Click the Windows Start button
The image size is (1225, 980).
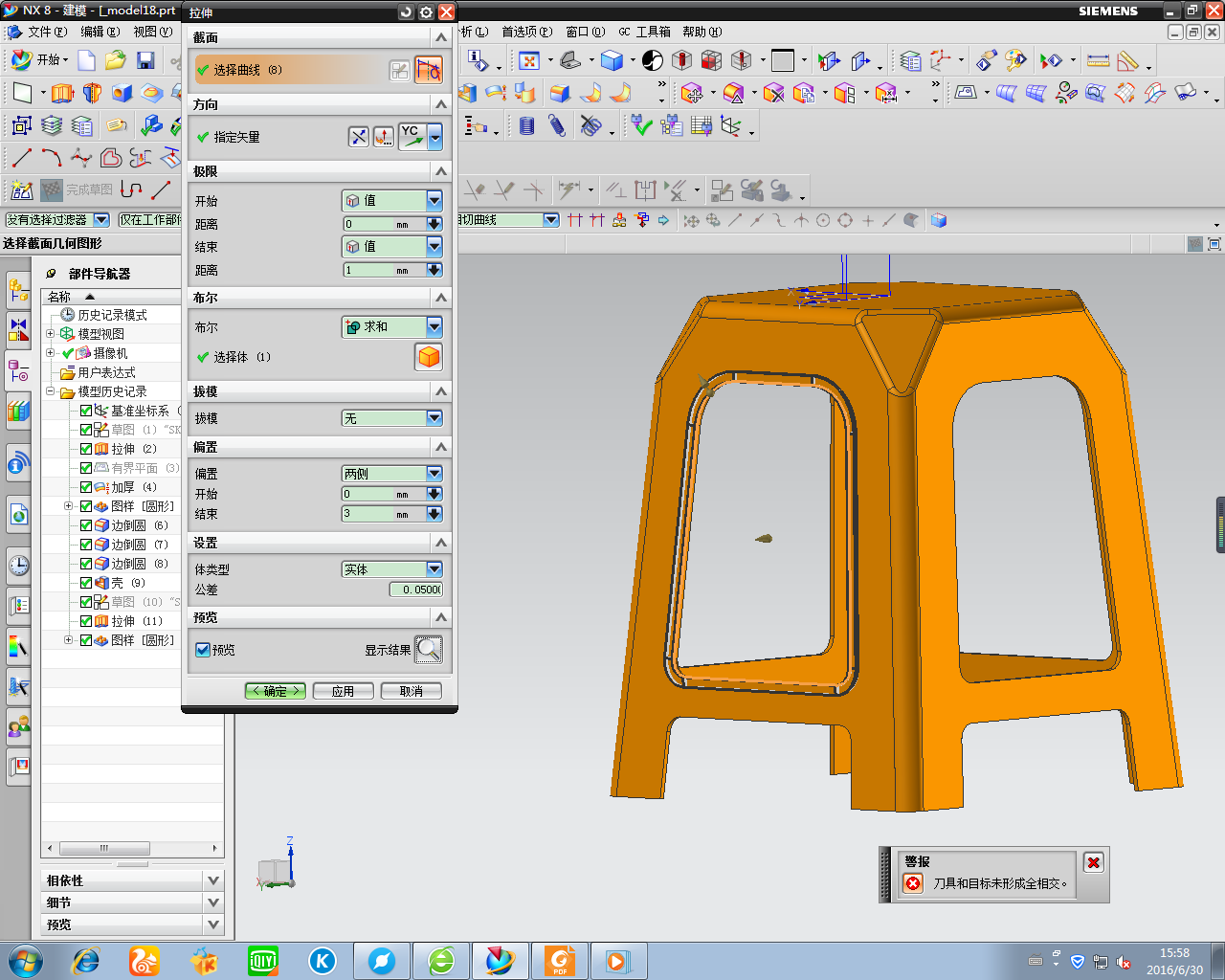pos(26,961)
